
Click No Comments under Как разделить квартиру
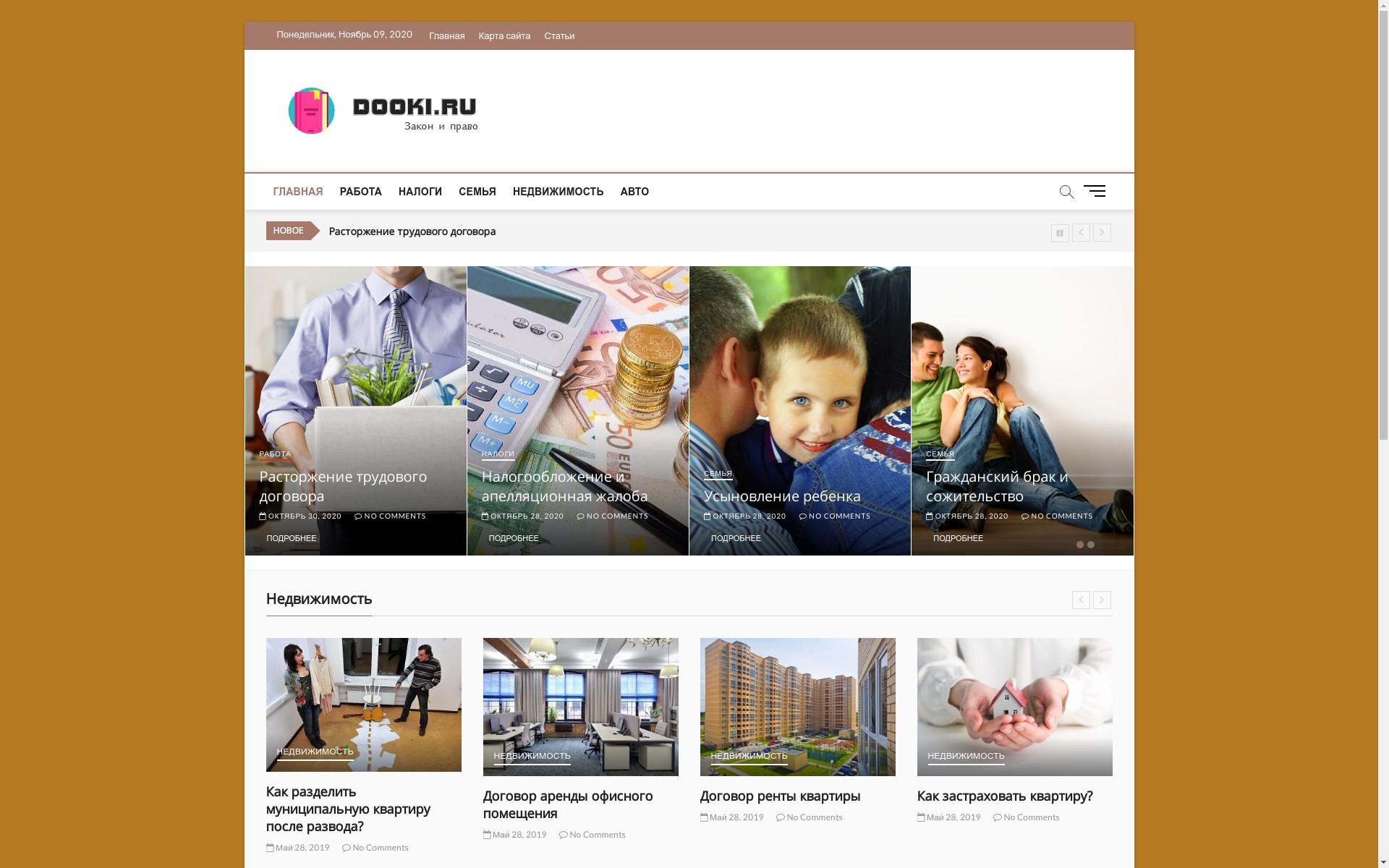click(x=375, y=848)
